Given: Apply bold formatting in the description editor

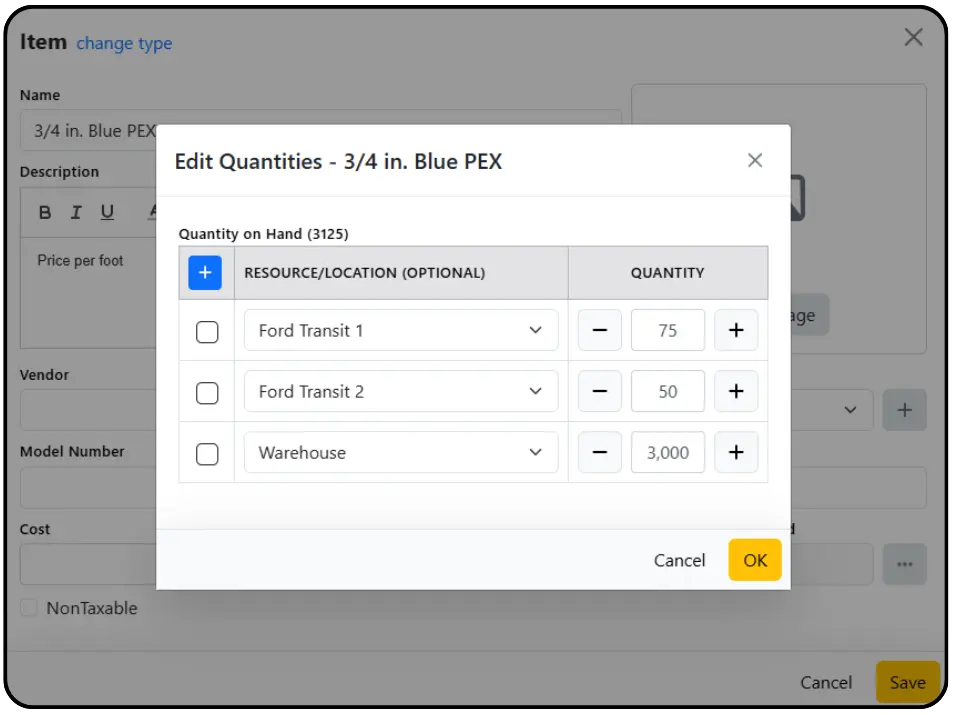Looking at the screenshot, I should [43, 211].
